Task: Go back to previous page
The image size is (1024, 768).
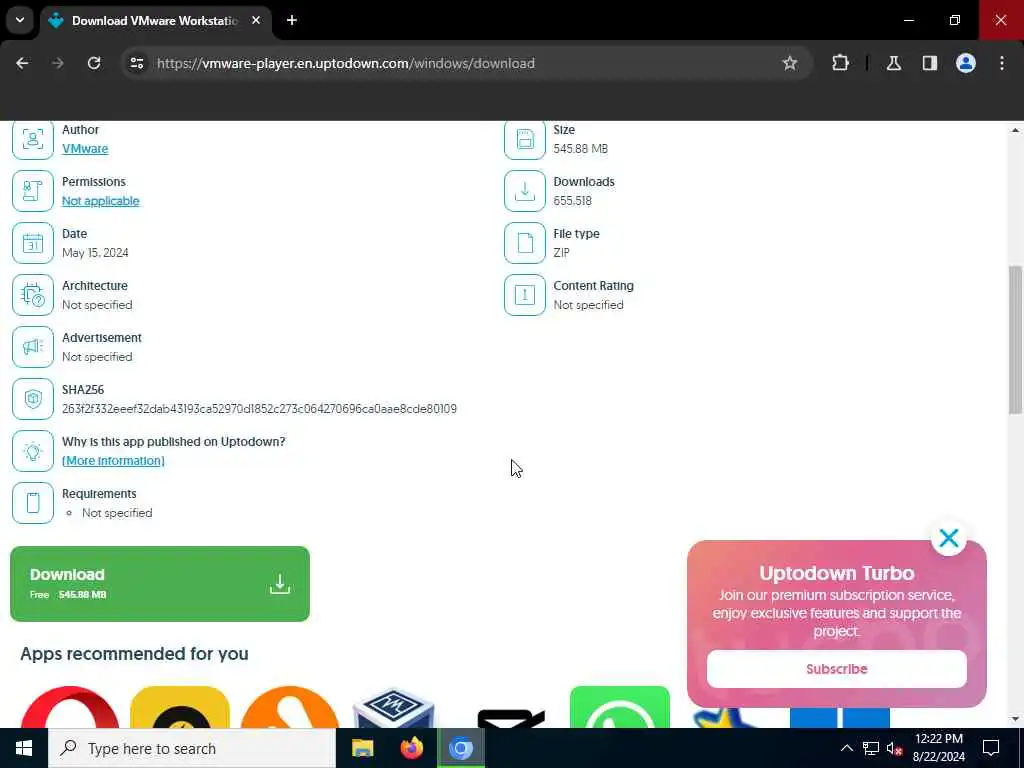Action: 22,63
